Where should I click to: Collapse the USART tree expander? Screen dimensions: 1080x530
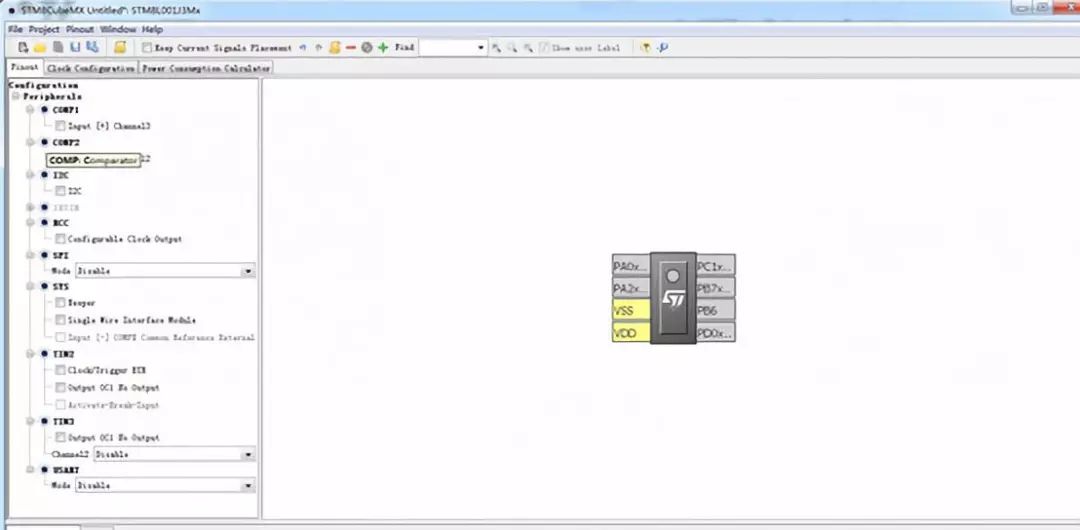30,469
